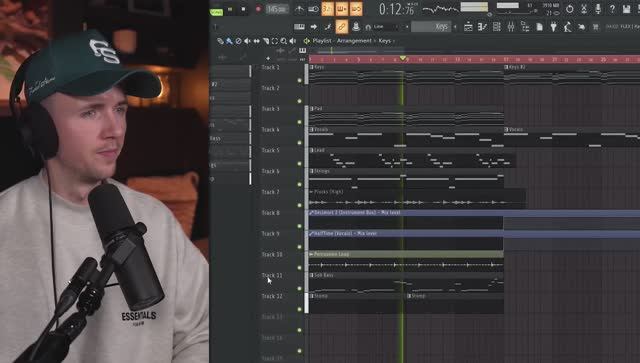Click the playhead marker on the timeline ruler
This screenshot has height=363, width=640.
[x=403, y=59]
